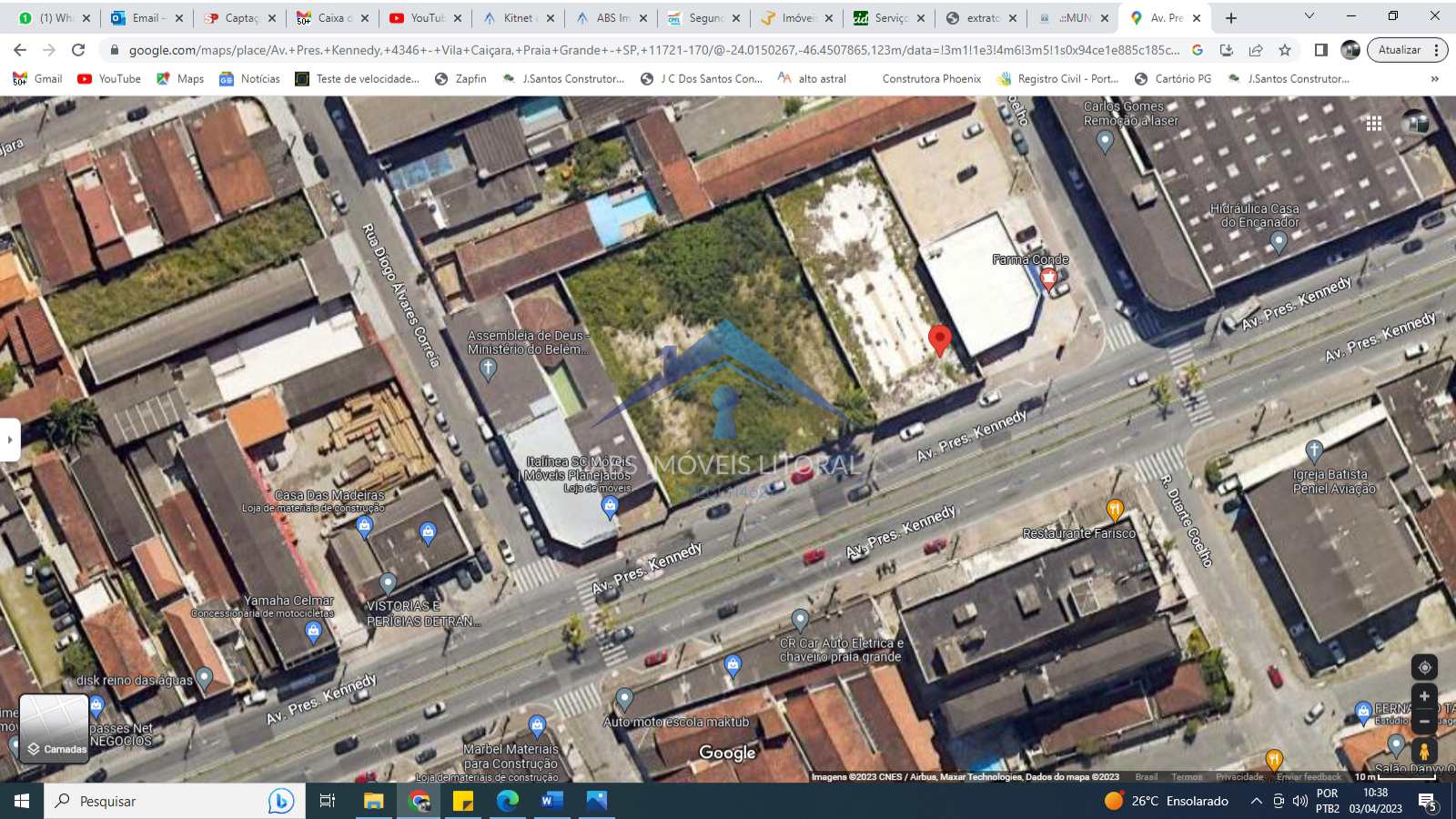Show my current location on map
This screenshot has height=819, width=1456.
click(1424, 667)
